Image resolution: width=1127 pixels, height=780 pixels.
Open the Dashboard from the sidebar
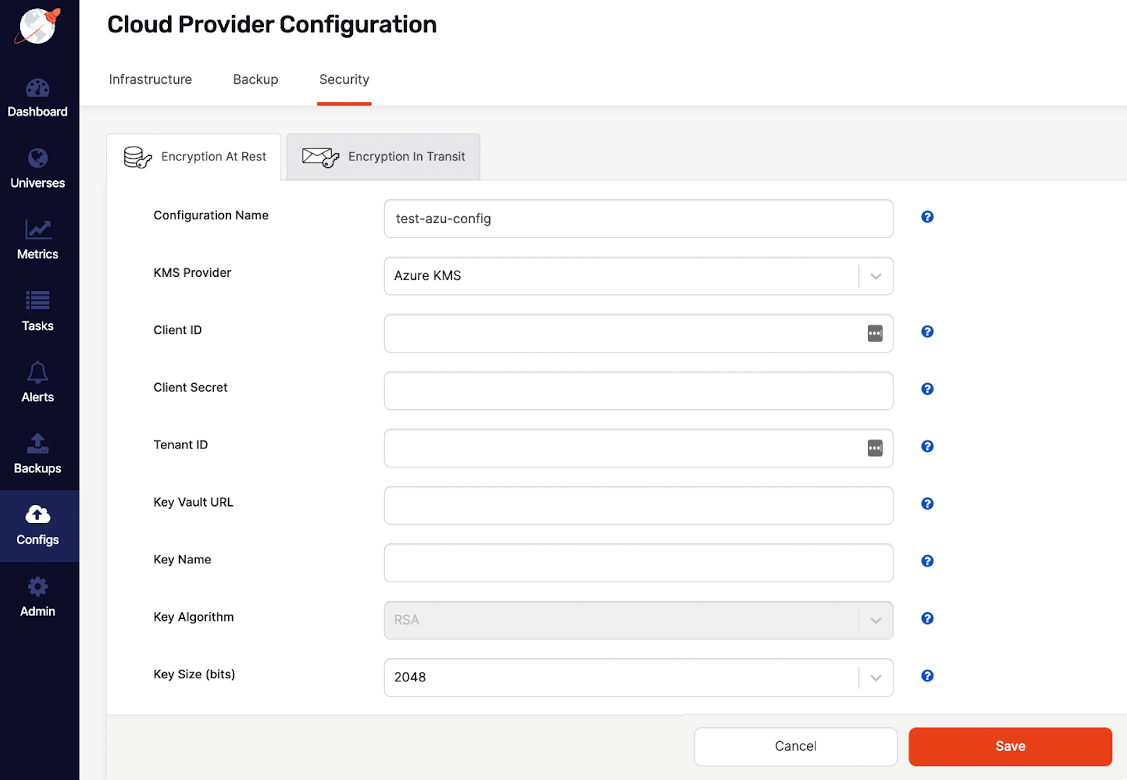[x=38, y=95]
